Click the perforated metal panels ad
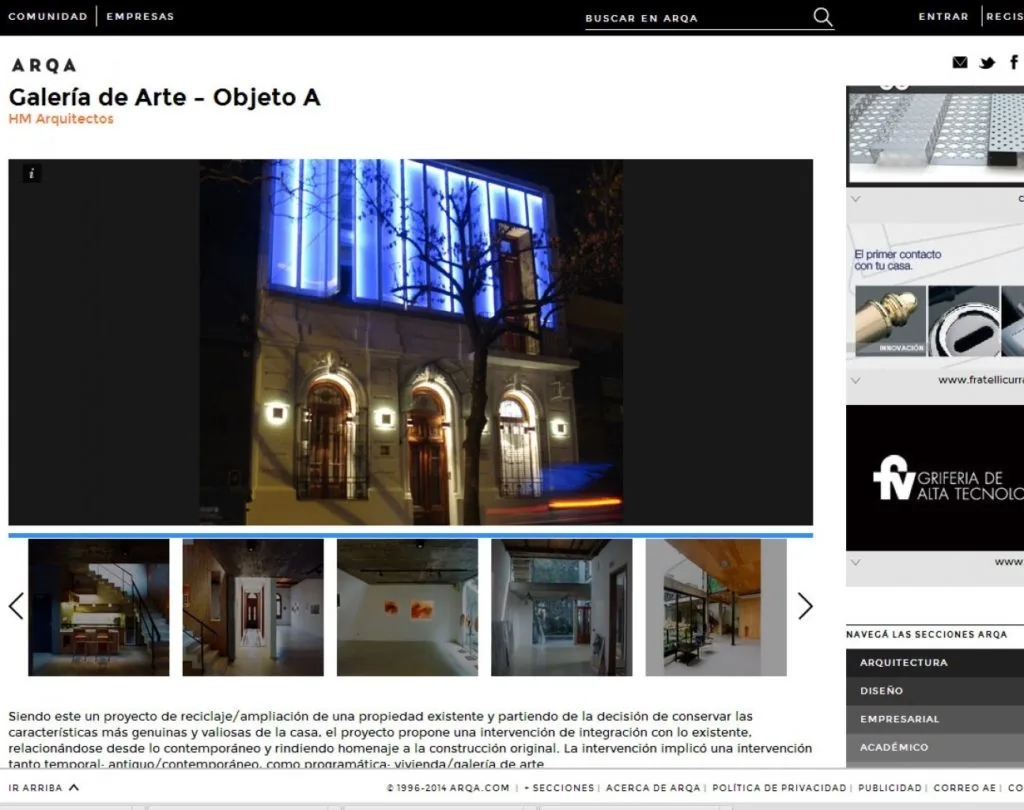The height and width of the screenshot is (810, 1024). (935, 136)
